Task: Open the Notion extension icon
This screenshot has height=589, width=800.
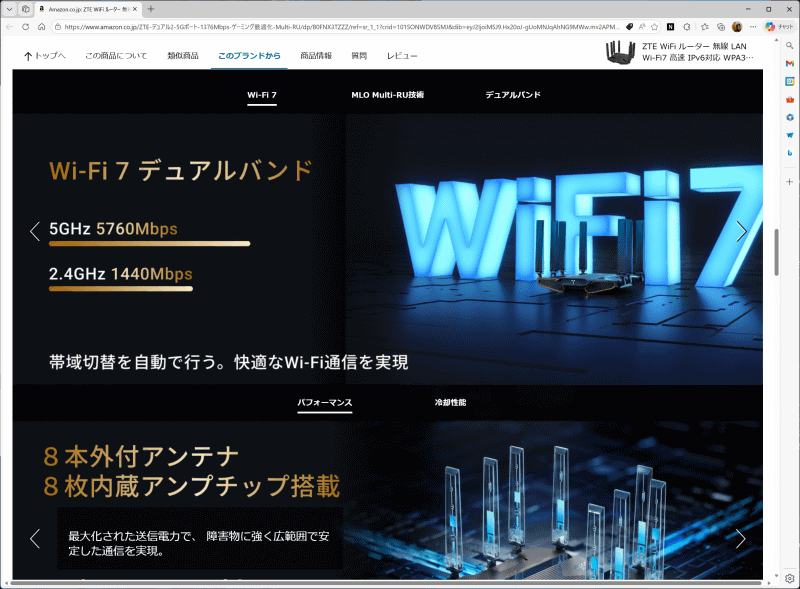Action: click(x=669, y=26)
